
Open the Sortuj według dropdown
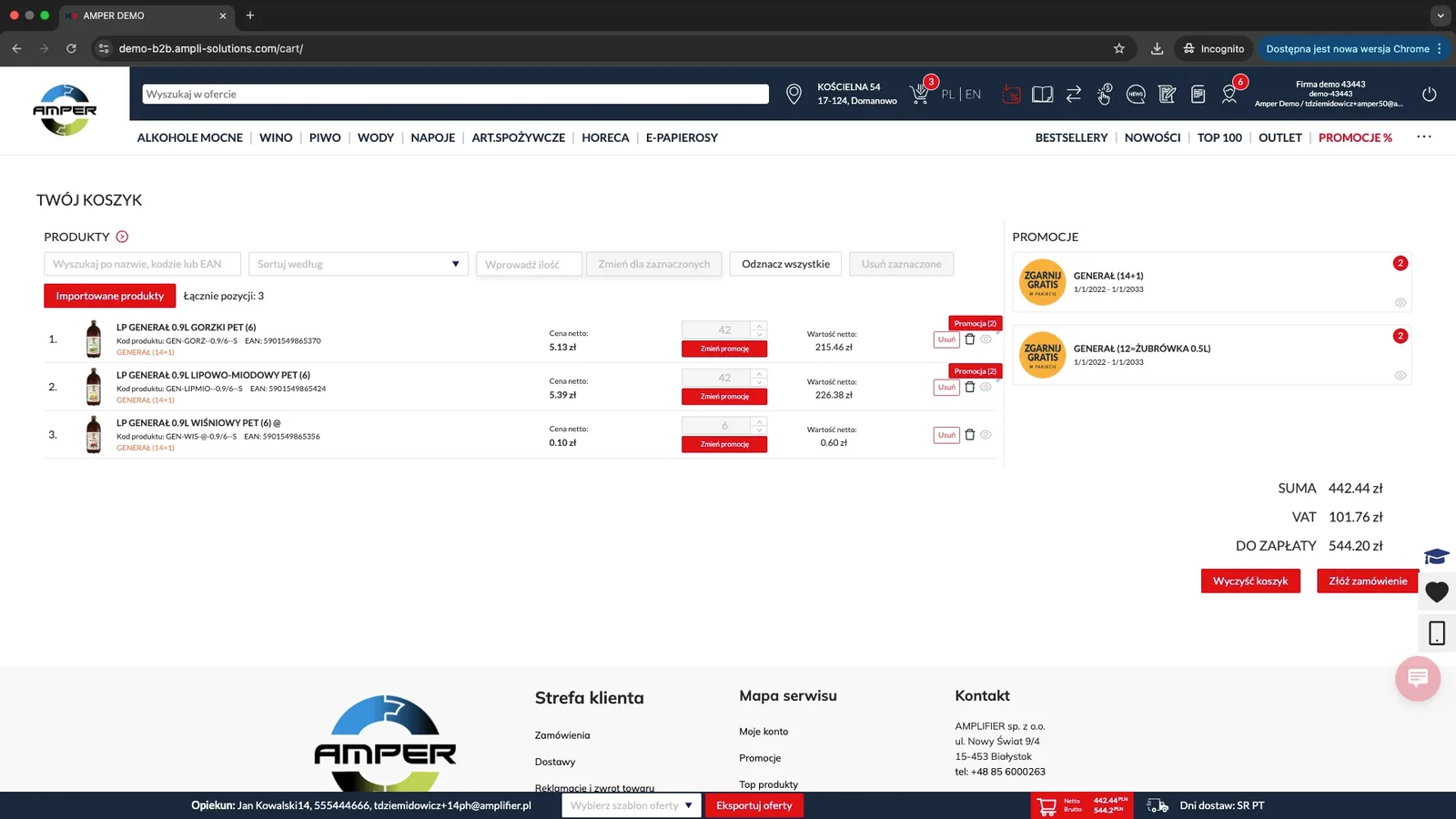pyautogui.click(x=359, y=264)
